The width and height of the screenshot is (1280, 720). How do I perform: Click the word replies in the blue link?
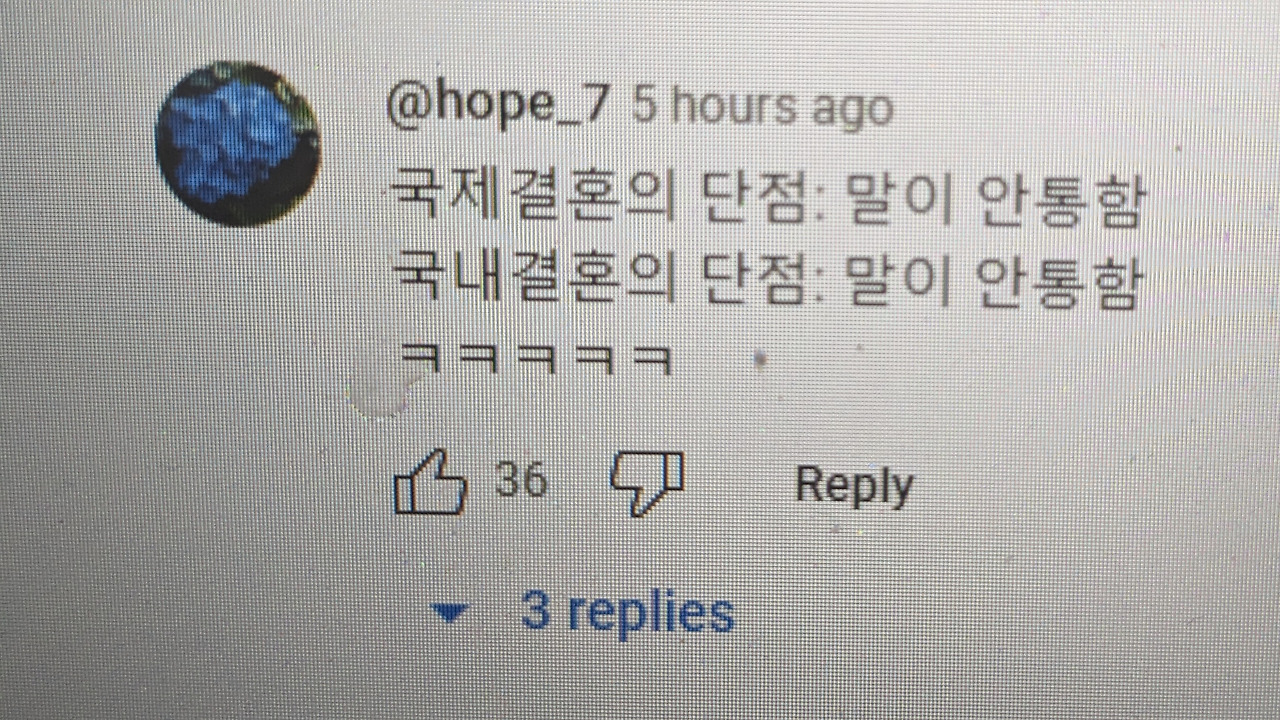pos(651,612)
